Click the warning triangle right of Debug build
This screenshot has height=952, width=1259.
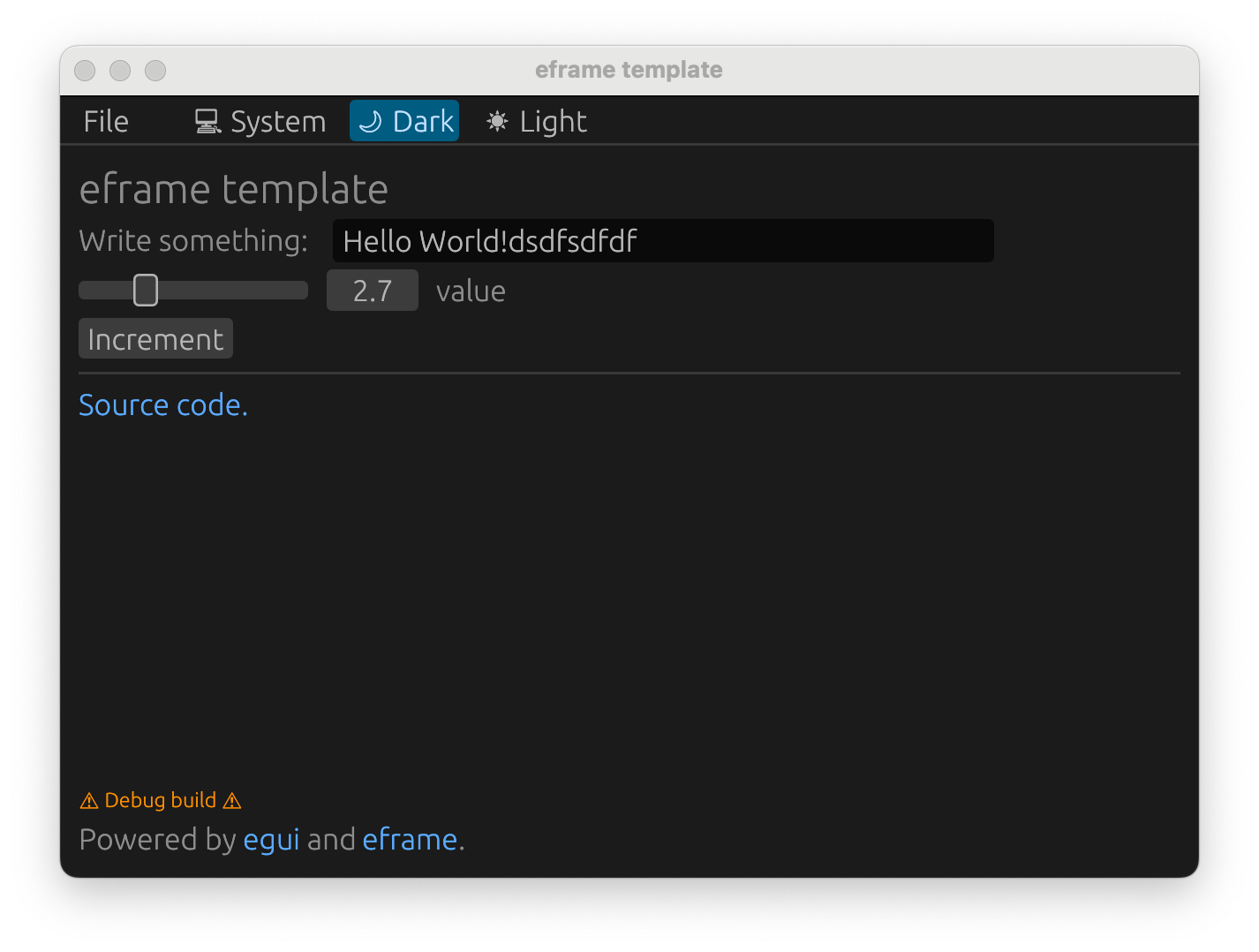point(232,801)
